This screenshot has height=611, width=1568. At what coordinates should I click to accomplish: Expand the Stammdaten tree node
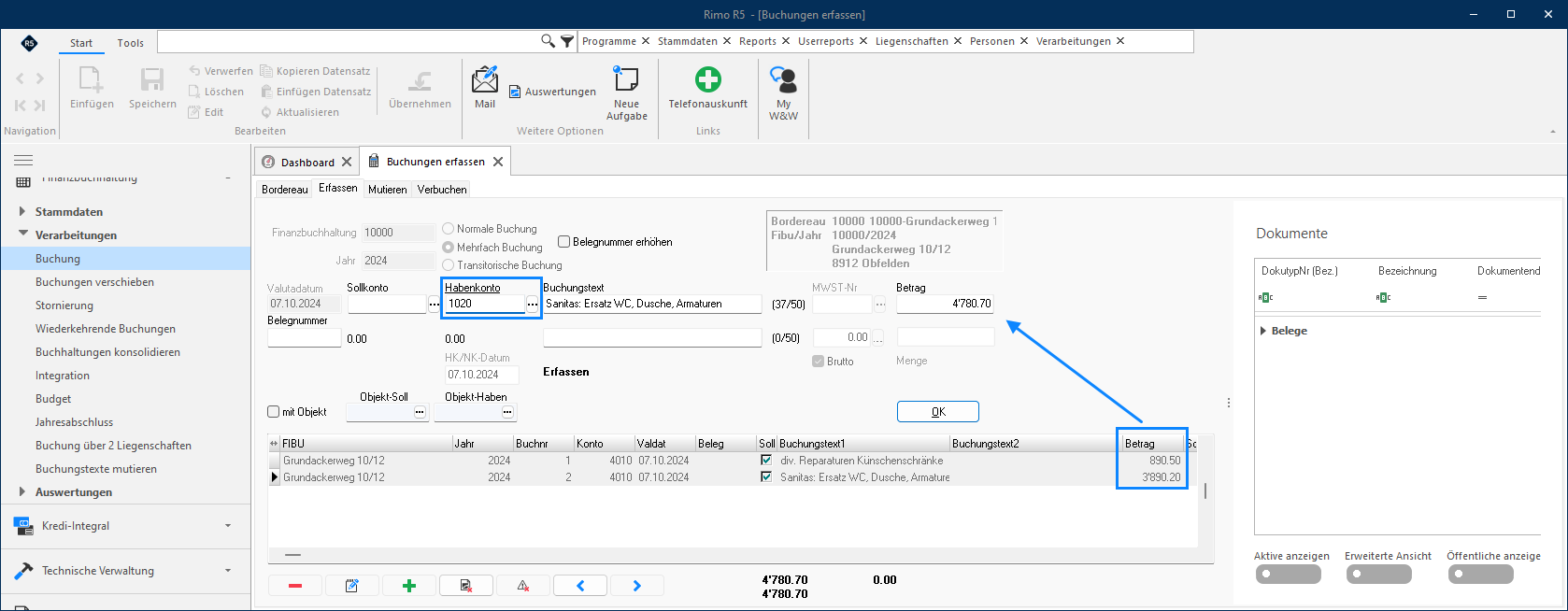point(22,212)
